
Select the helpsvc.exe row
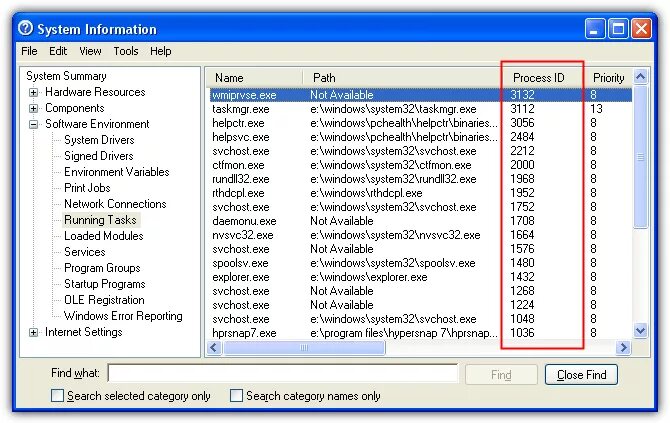pos(420,137)
